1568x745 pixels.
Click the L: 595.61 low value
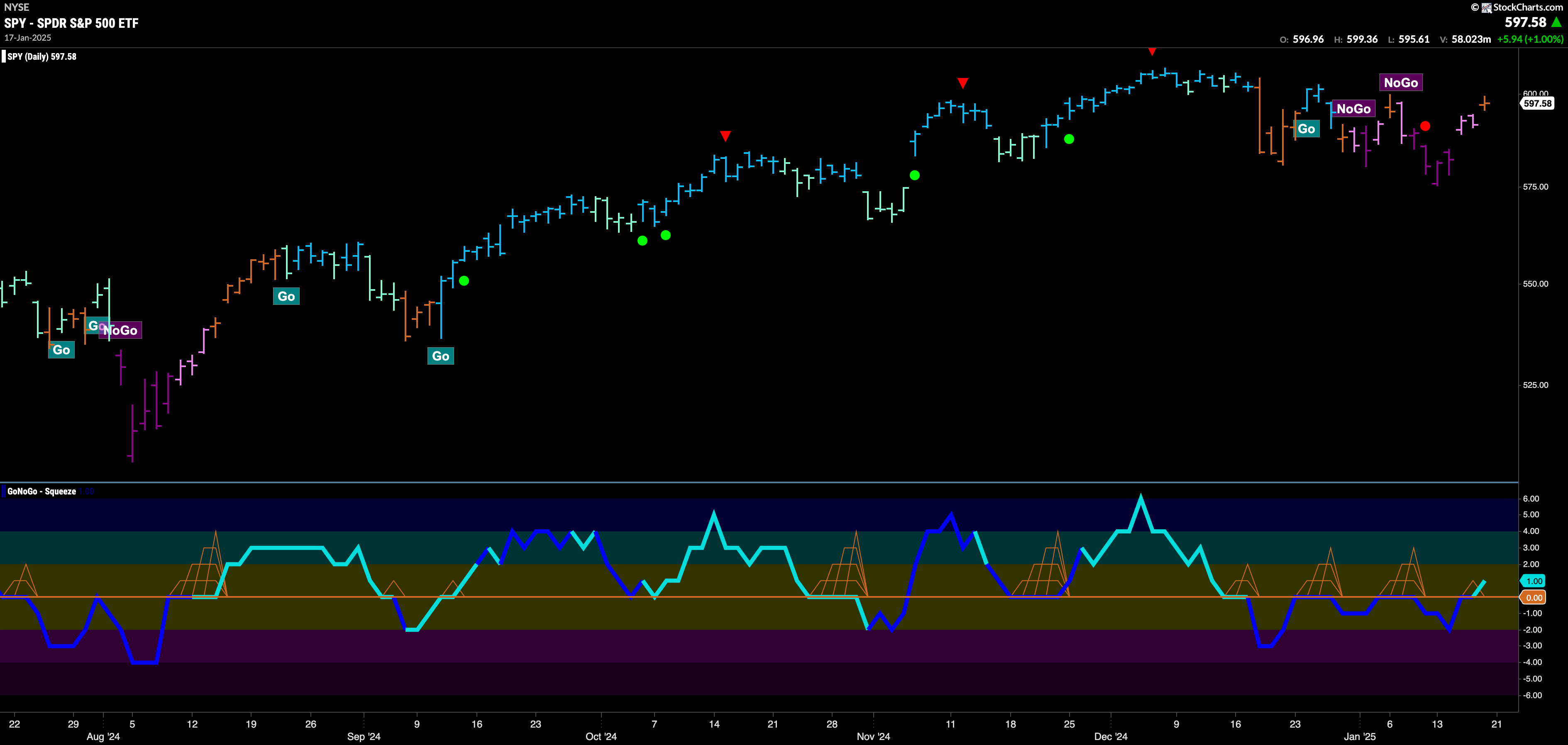click(x=1409, y=39)
